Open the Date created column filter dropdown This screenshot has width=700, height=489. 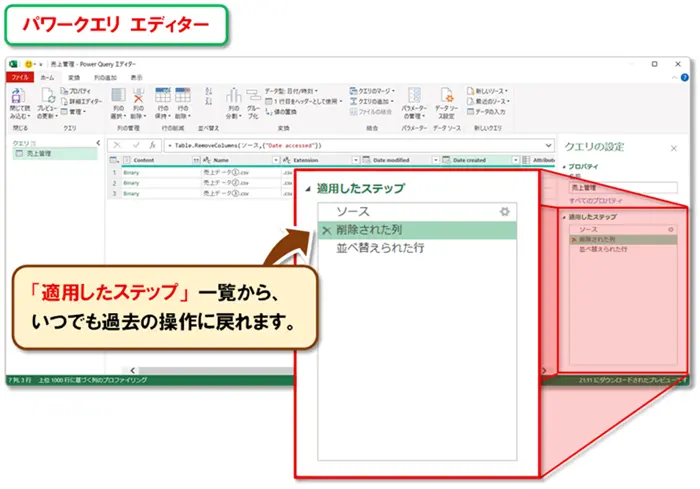tap(516, 160)
